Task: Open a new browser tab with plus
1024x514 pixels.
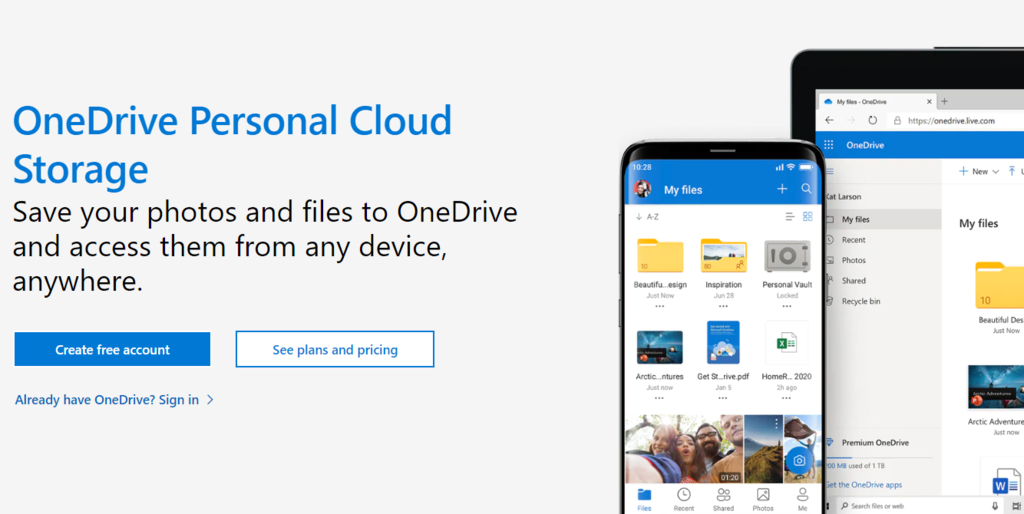Action: (x=944, y=101)
